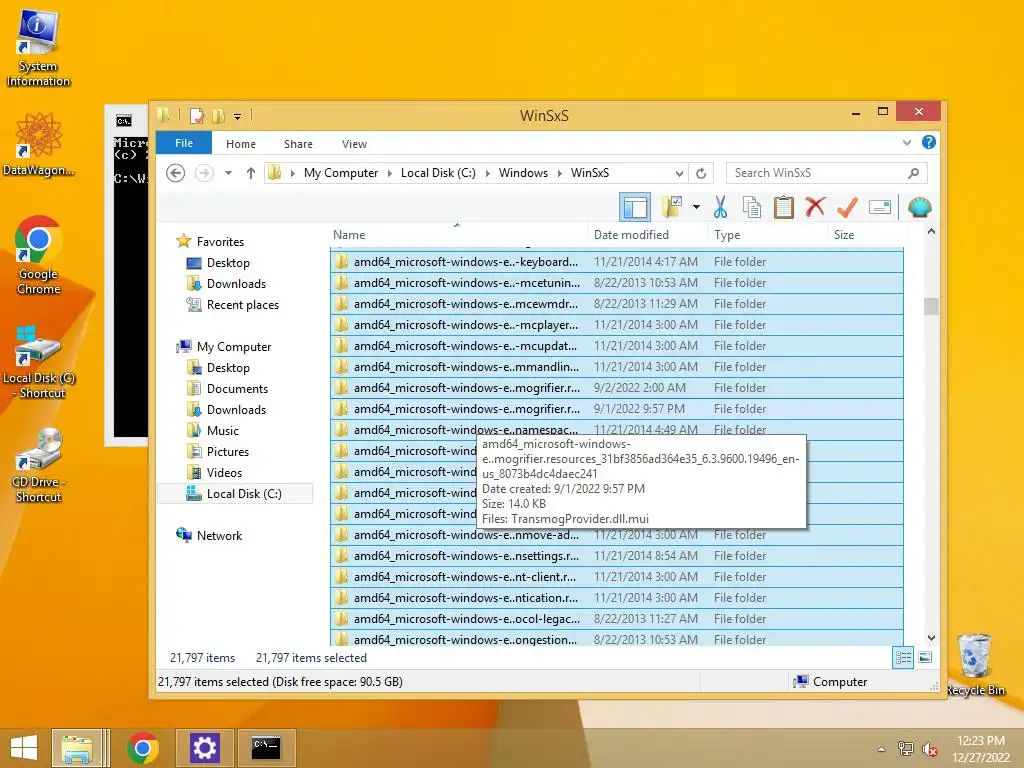1024x768 pixels.
Task: Click the Search WinSxS field
Action: [826, 173]
